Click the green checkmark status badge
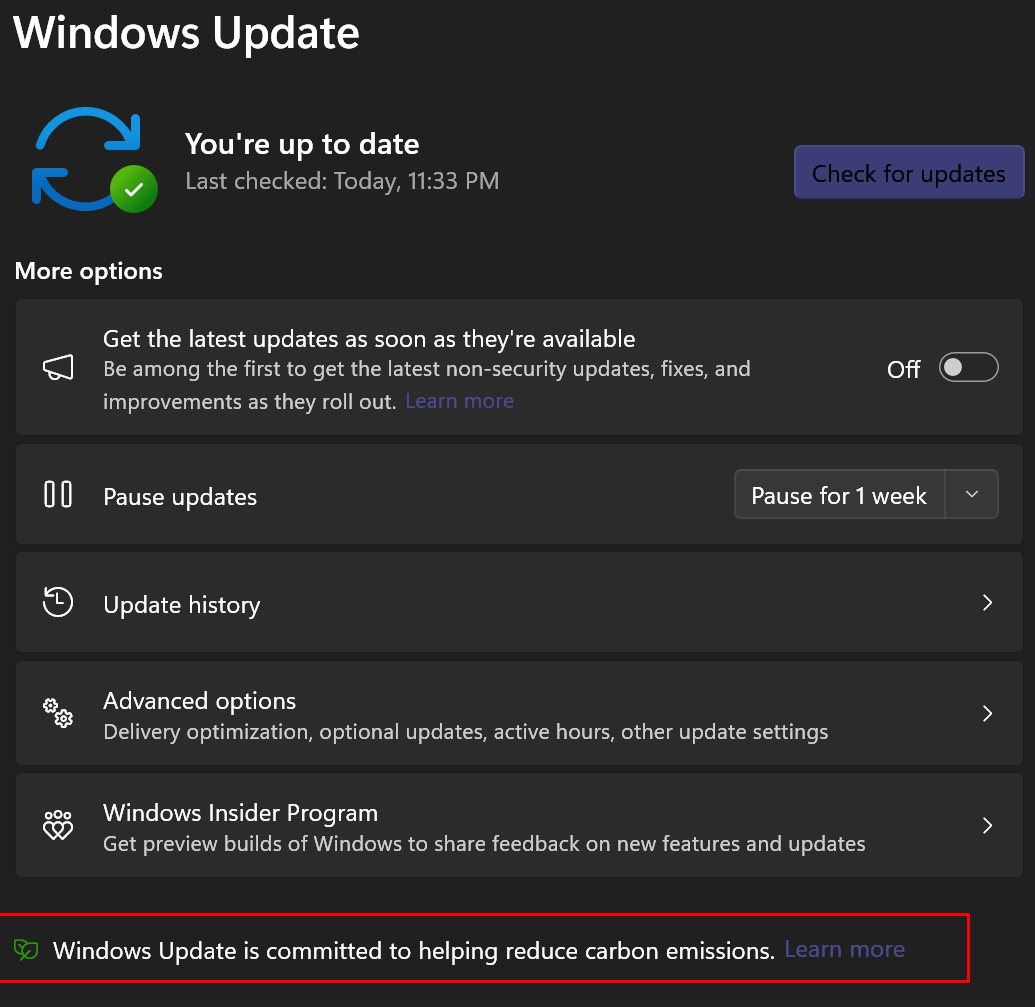Image resolution: width=1035 pixels, height=1007 pixels. coord(133,189)
